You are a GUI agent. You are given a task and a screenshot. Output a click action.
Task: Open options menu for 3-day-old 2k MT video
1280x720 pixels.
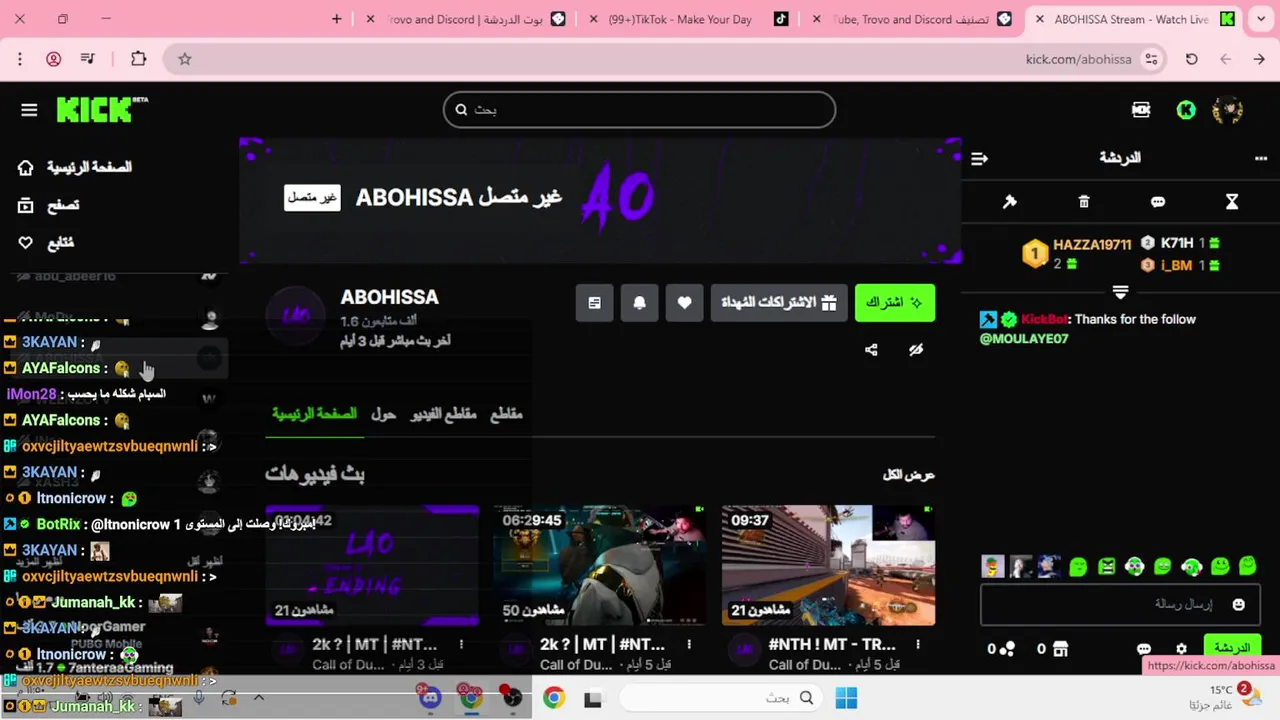(x=461, y=645)
